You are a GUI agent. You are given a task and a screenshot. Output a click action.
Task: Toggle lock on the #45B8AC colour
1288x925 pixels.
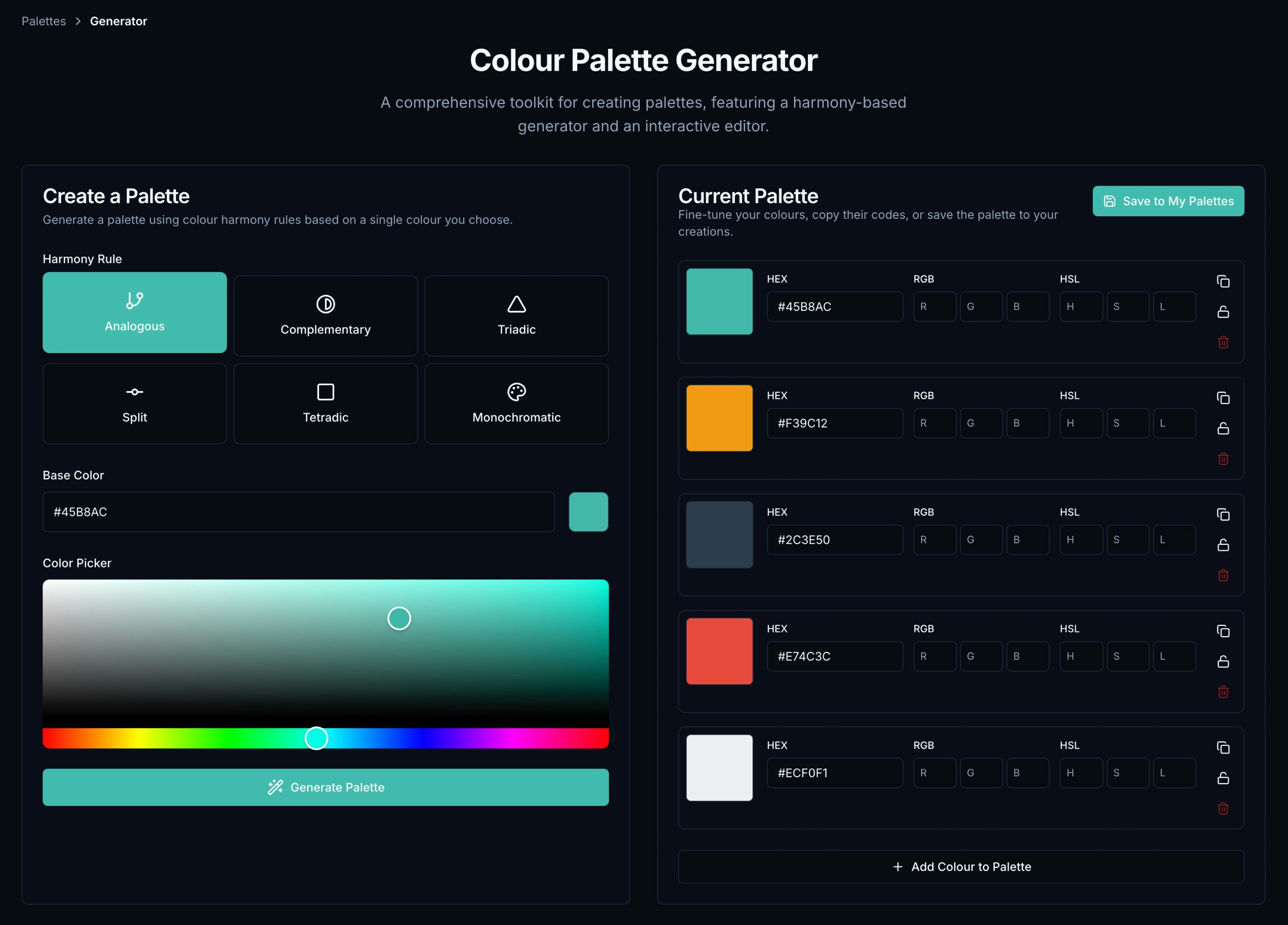point(1223,312)
